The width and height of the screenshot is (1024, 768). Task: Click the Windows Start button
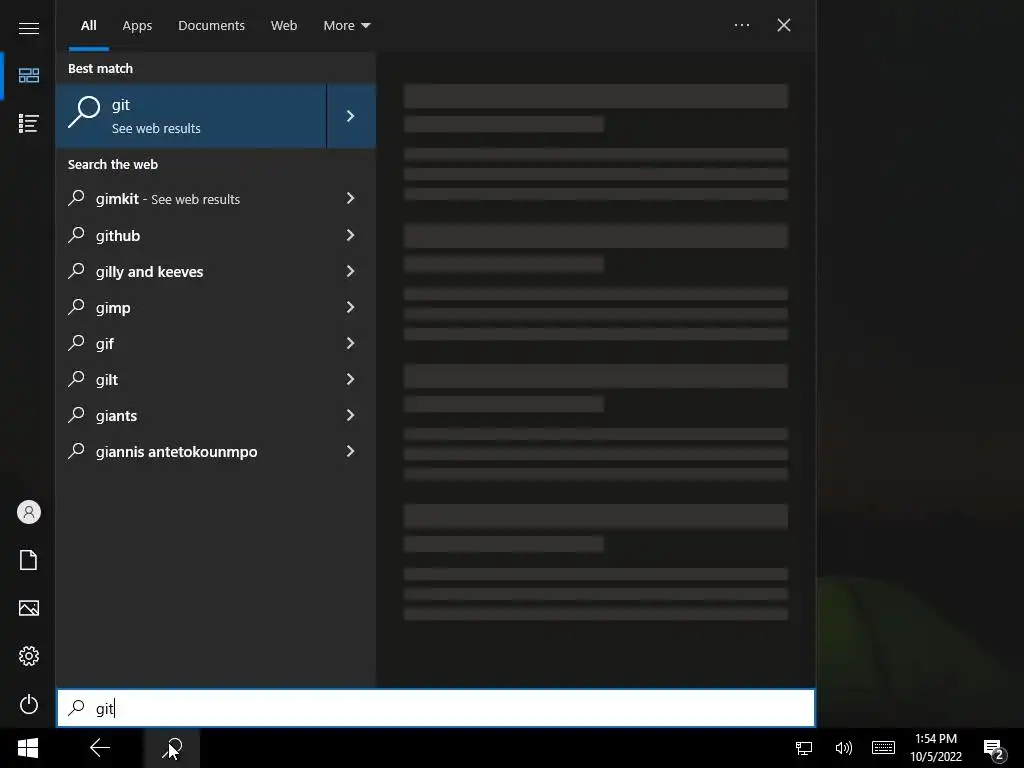pos(28,748)
